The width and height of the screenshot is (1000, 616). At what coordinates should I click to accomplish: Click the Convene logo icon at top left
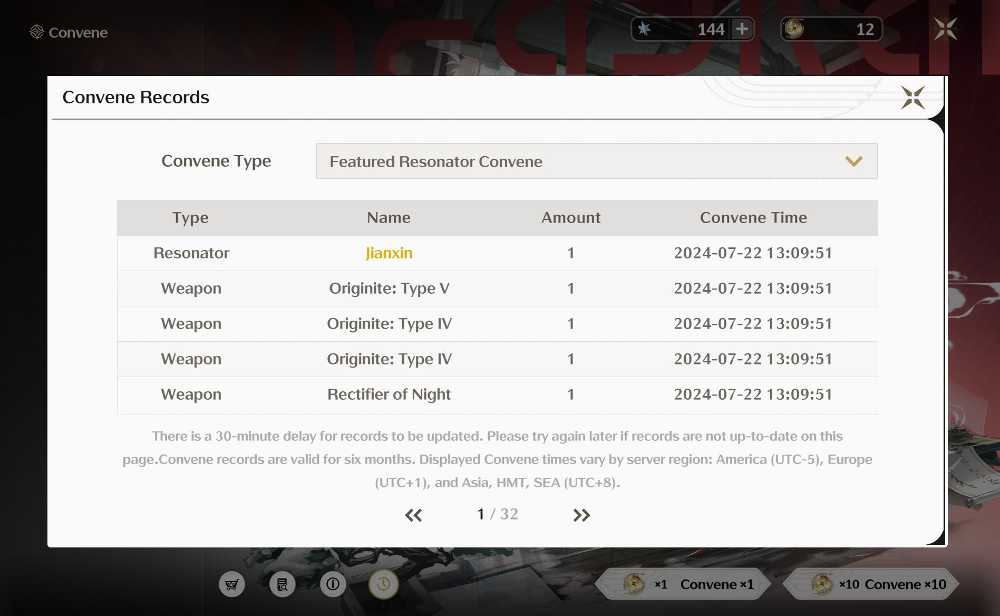click(37, 32)
